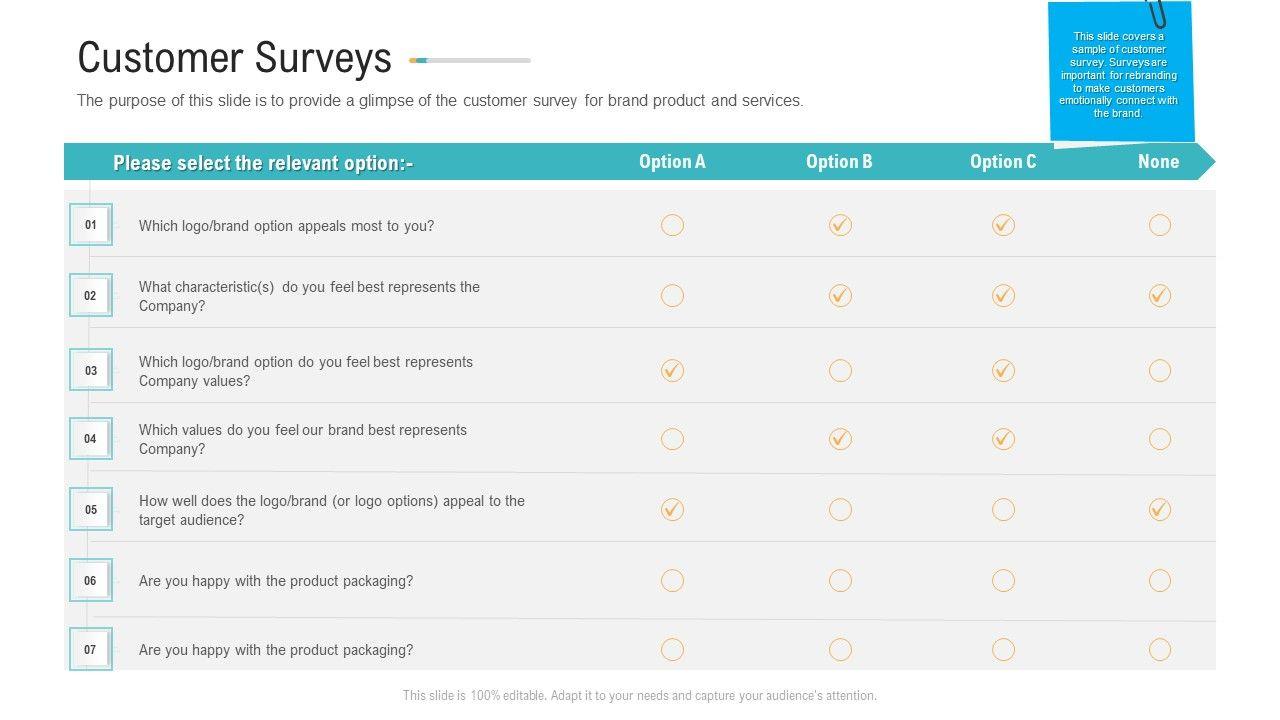Viewport: 1280px width, 720px height.
Task: Click the 01 number badge
Action: tap(91, 225)
